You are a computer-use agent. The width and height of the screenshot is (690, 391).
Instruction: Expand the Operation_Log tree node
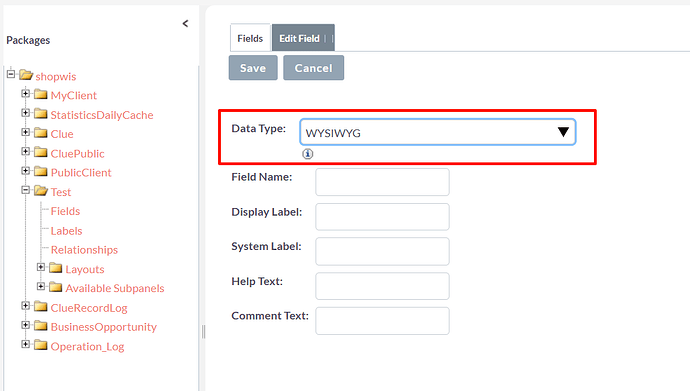[x=26, y=344]
